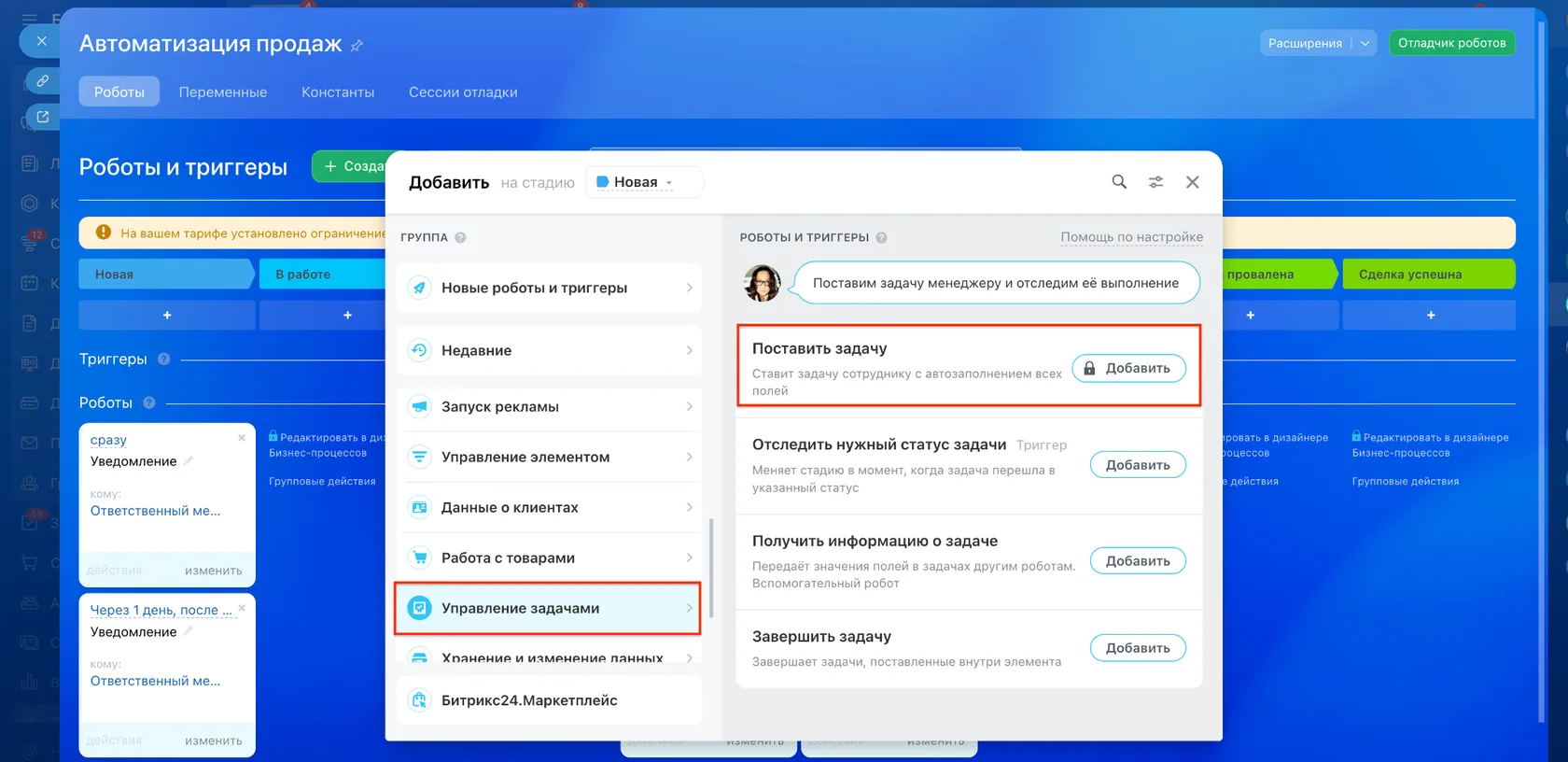Copy link icon on the slider edge

(x=42, y=81)
